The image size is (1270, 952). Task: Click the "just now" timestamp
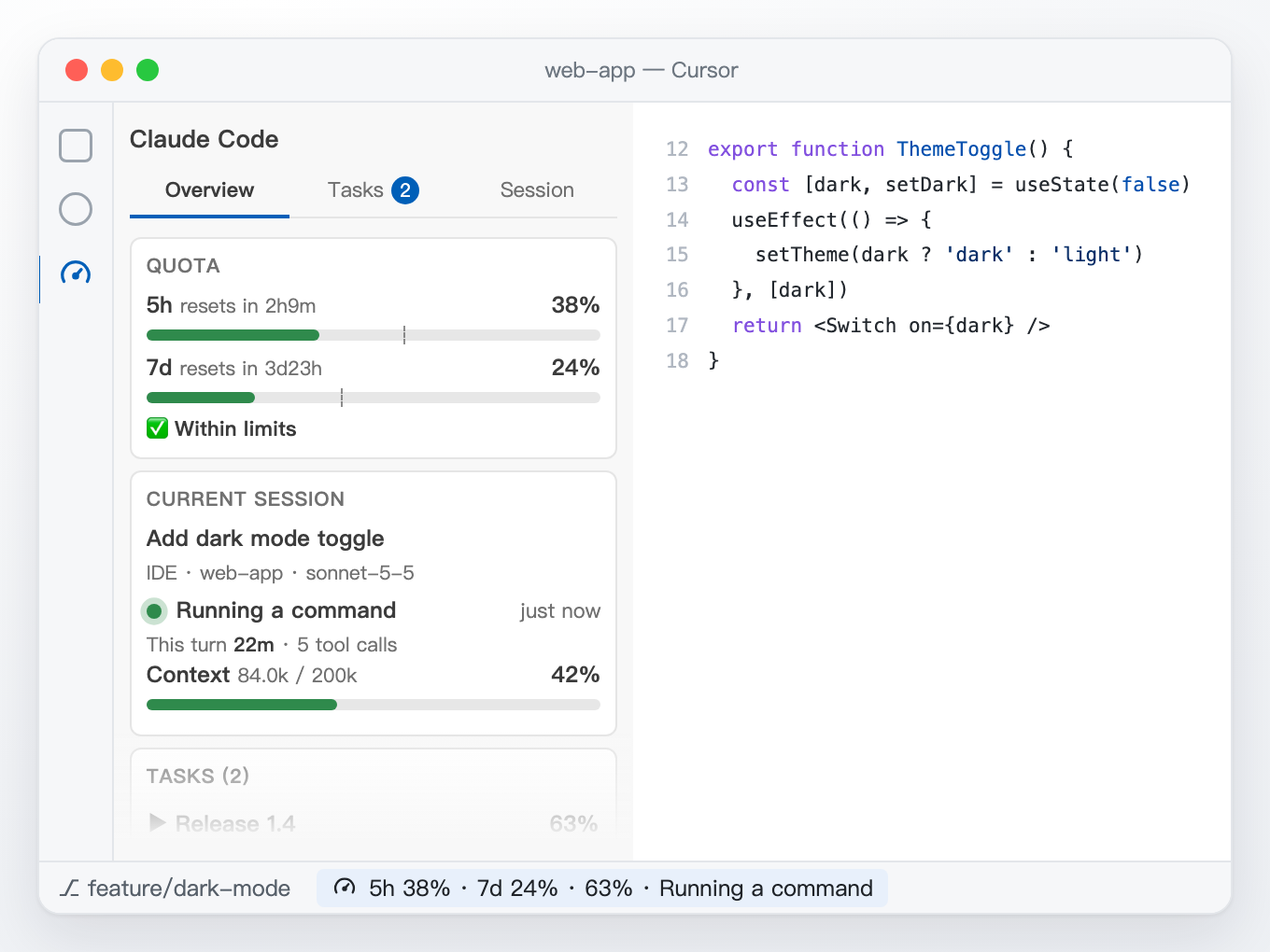click(x=560, y=611)
